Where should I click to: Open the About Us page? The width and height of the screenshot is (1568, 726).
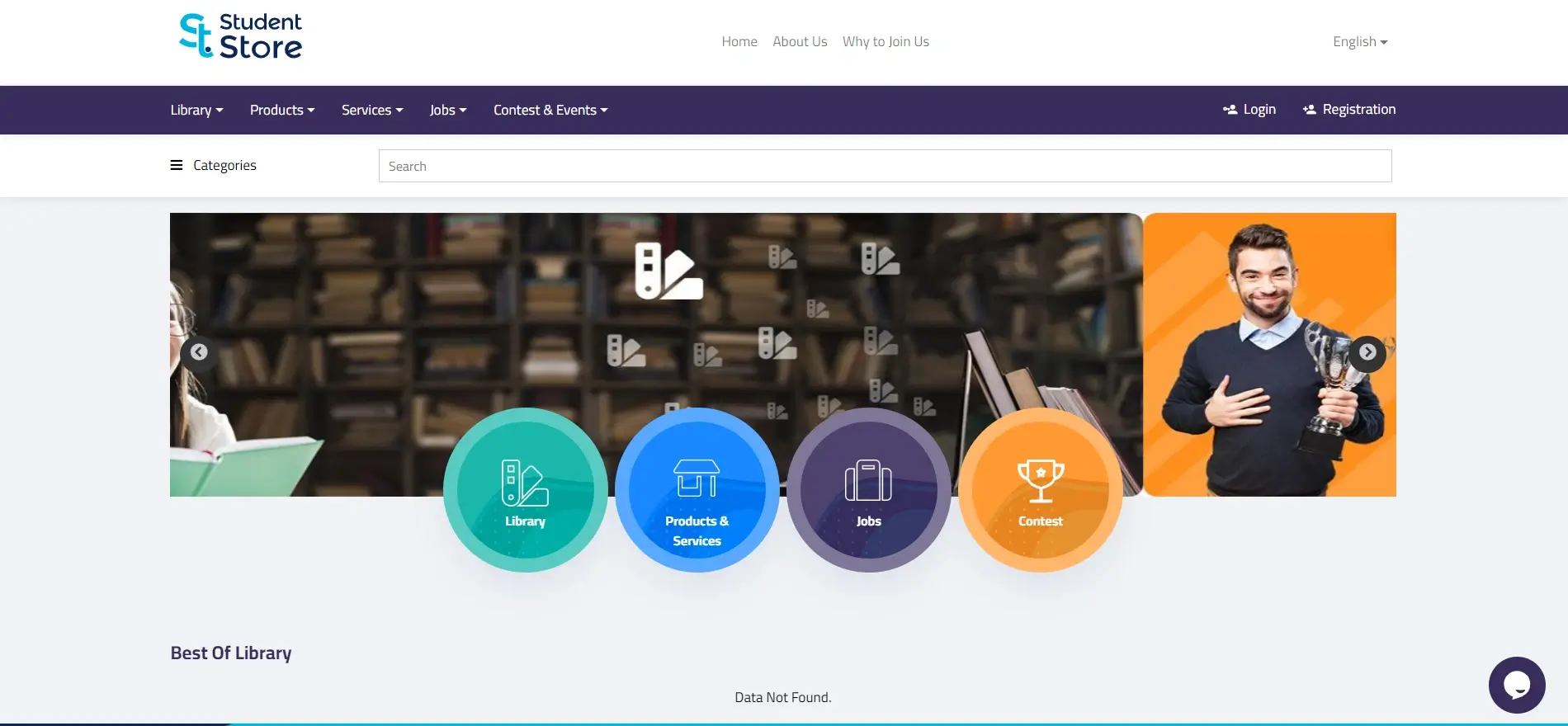[x=800, y=41]
